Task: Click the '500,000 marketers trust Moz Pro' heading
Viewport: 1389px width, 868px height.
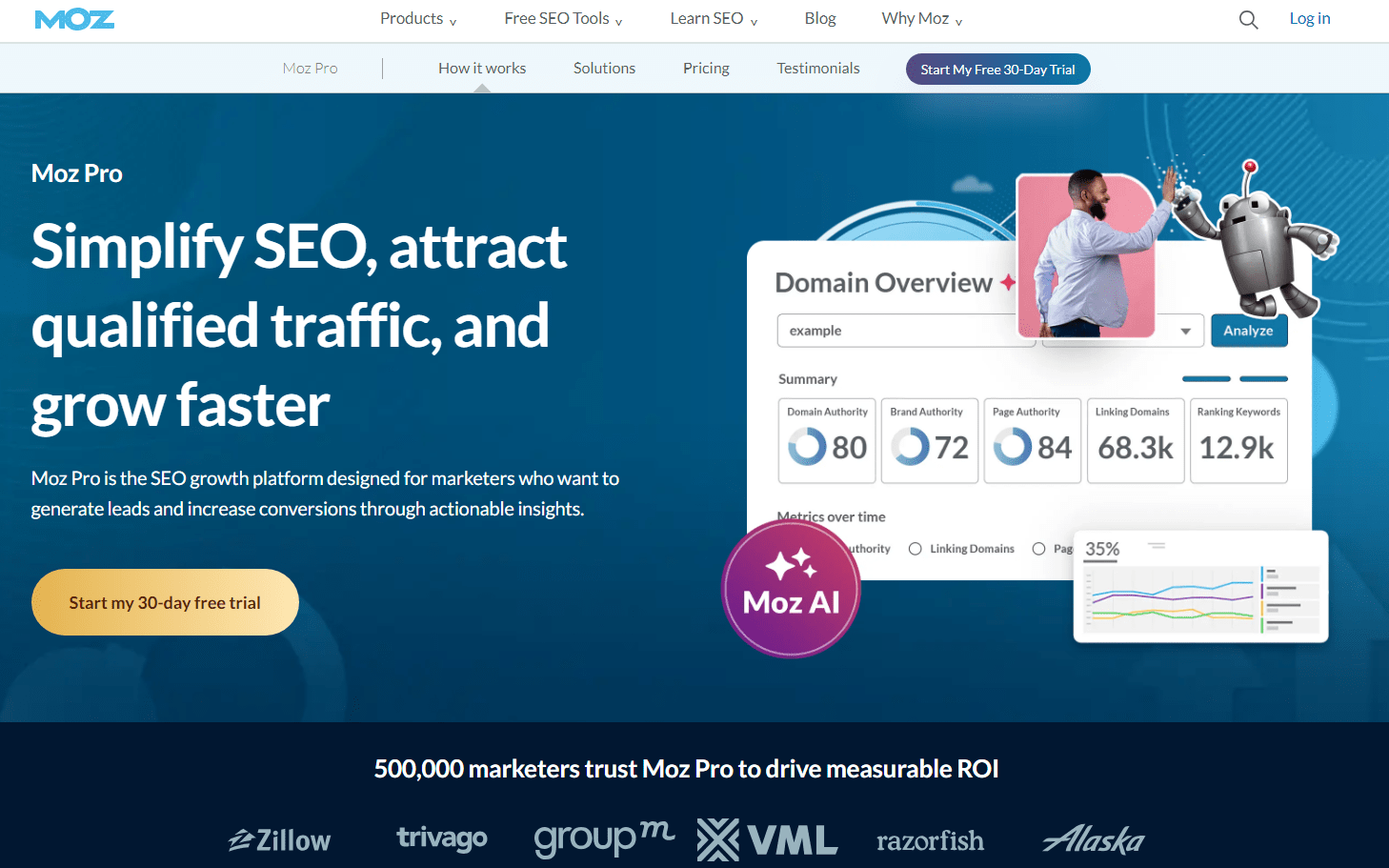Action: [x=686, y=769]
